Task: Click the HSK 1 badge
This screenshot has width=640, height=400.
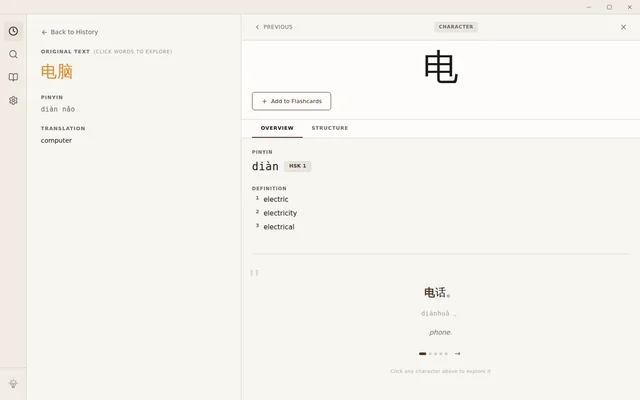Action: [x=298, y=166]
